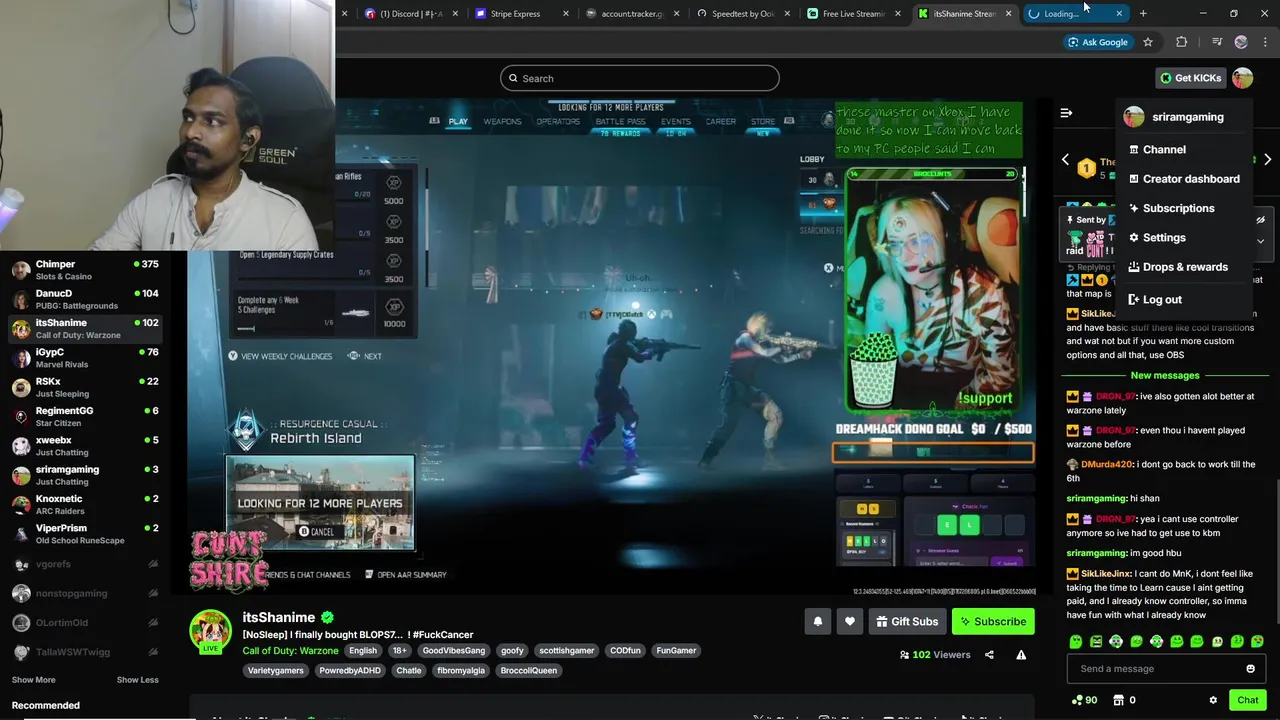
Task: Click the Gift Subs button
Action: click(907, 621)
